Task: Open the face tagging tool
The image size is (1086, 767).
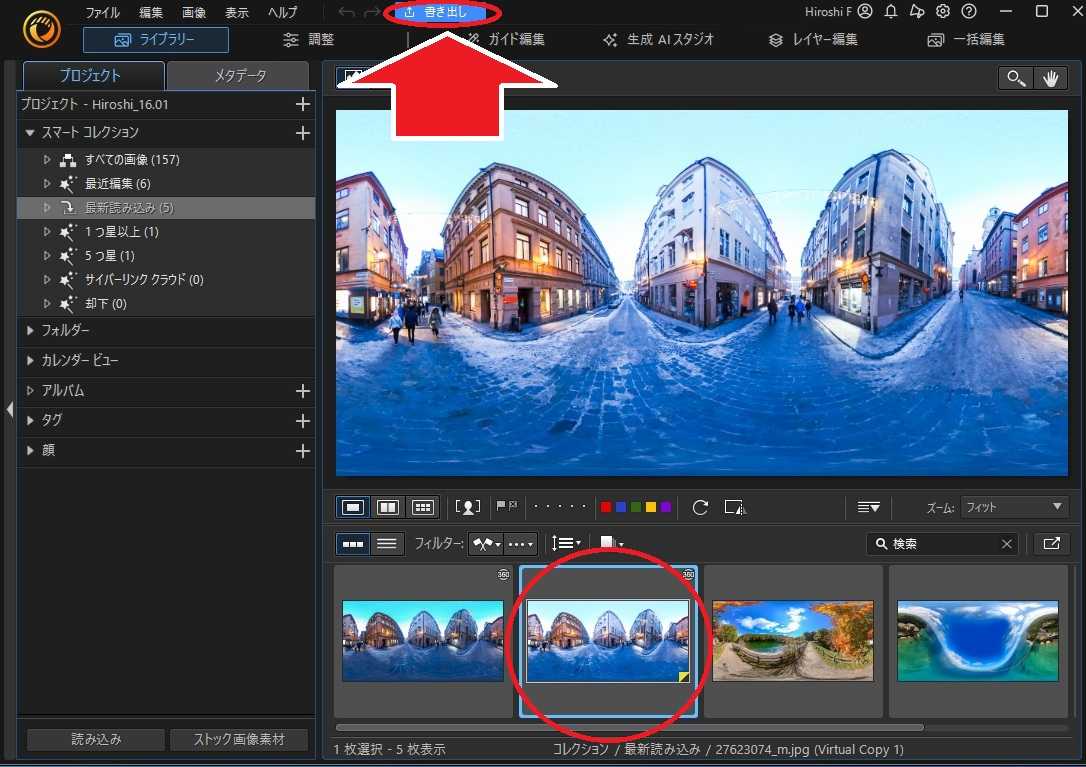Action: (x=468, y=507)
